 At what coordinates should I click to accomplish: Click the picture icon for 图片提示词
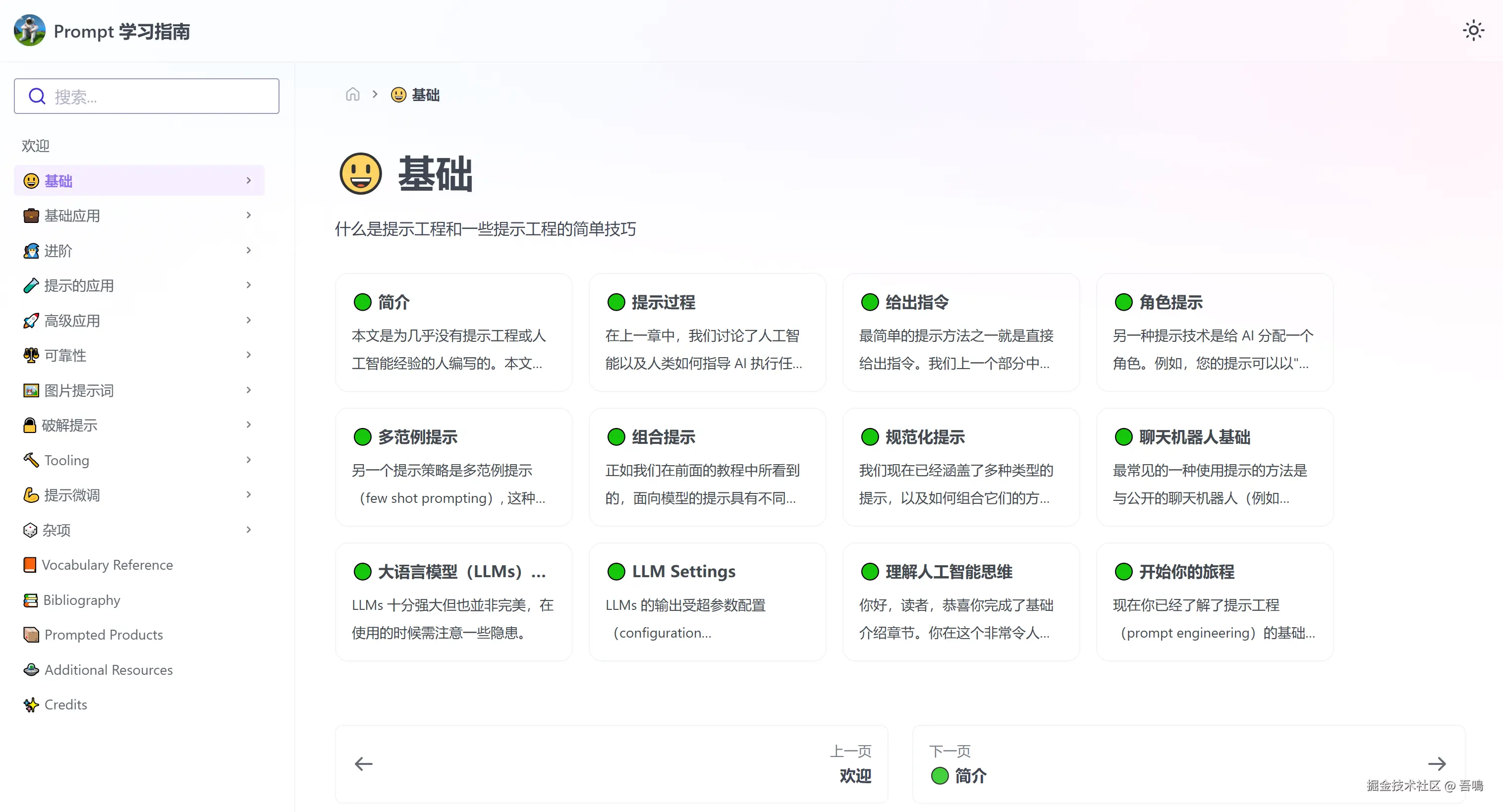[x=31, y=390]
